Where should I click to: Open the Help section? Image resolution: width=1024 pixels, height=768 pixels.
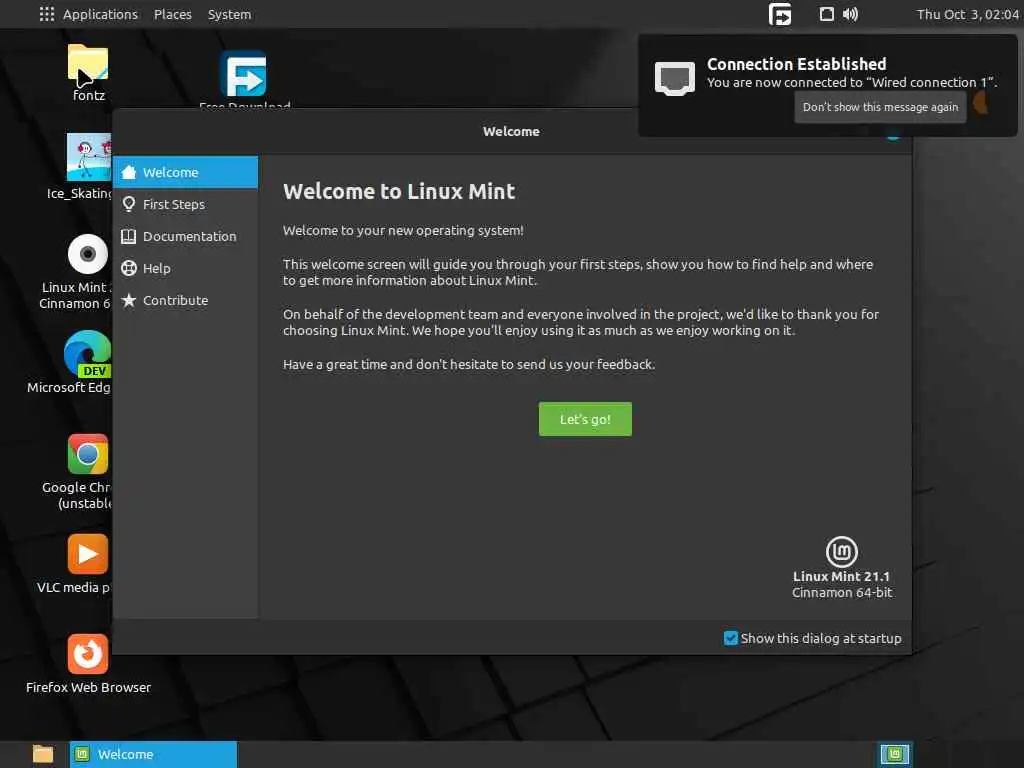[185, 268]
